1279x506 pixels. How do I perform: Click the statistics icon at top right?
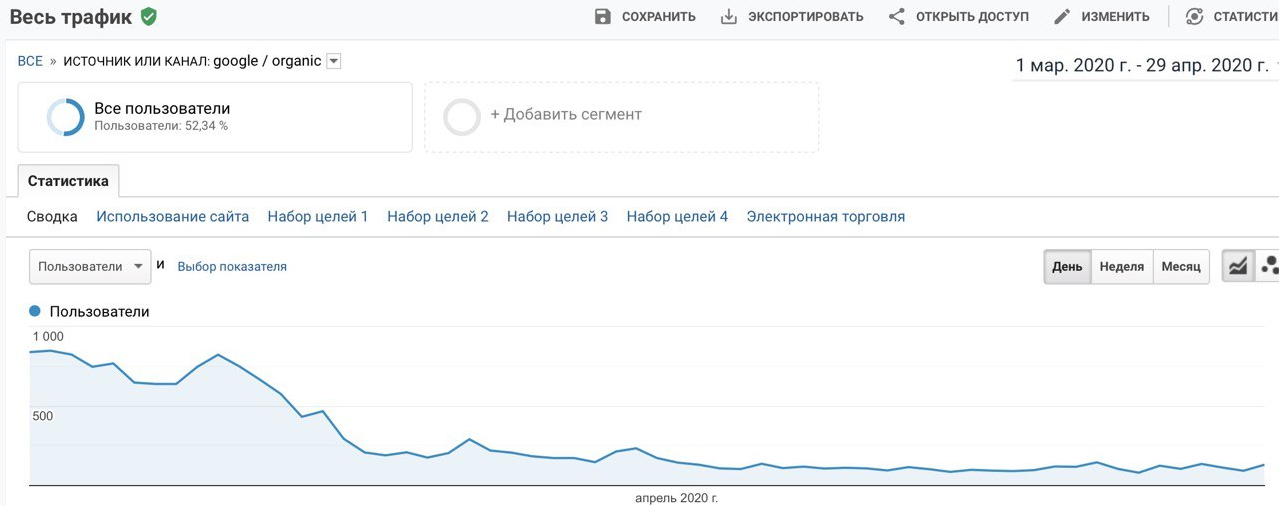pyautogui.click(x=1194, y=17)
